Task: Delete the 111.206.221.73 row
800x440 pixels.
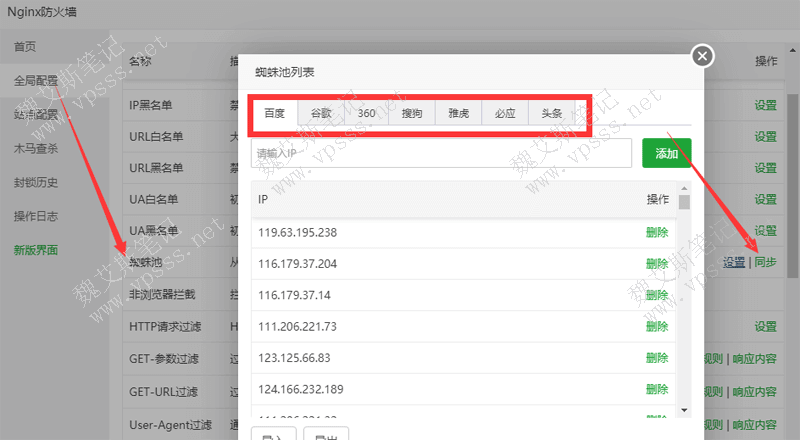Action: [656, 326]
